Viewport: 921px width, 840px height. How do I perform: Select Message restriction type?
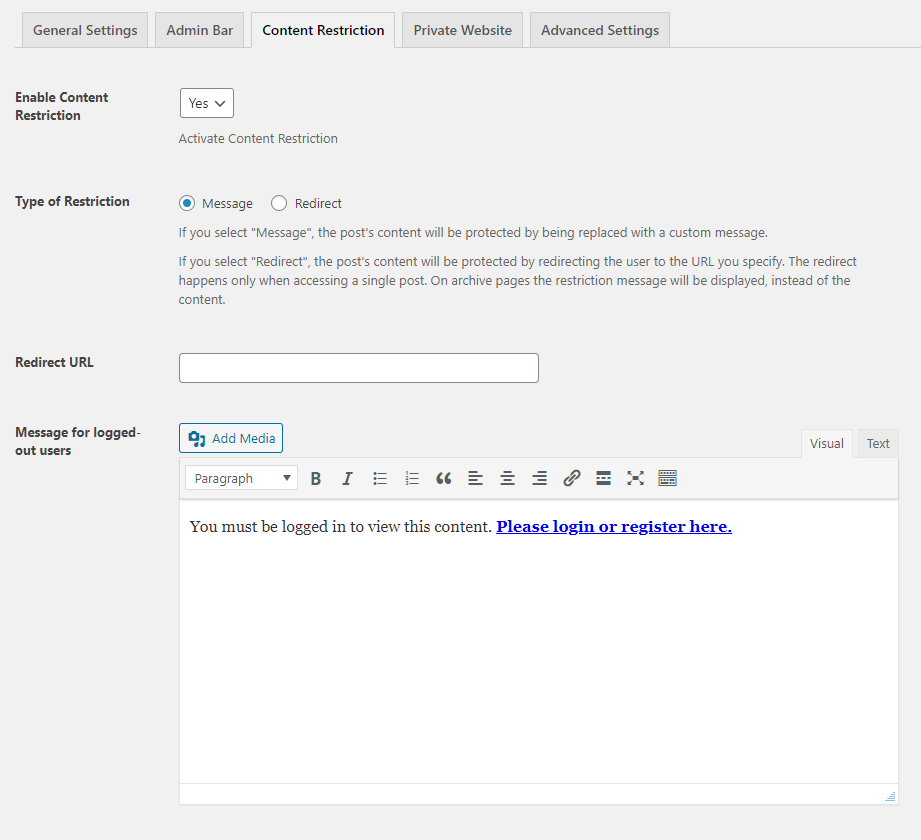(x=187, y=204)
